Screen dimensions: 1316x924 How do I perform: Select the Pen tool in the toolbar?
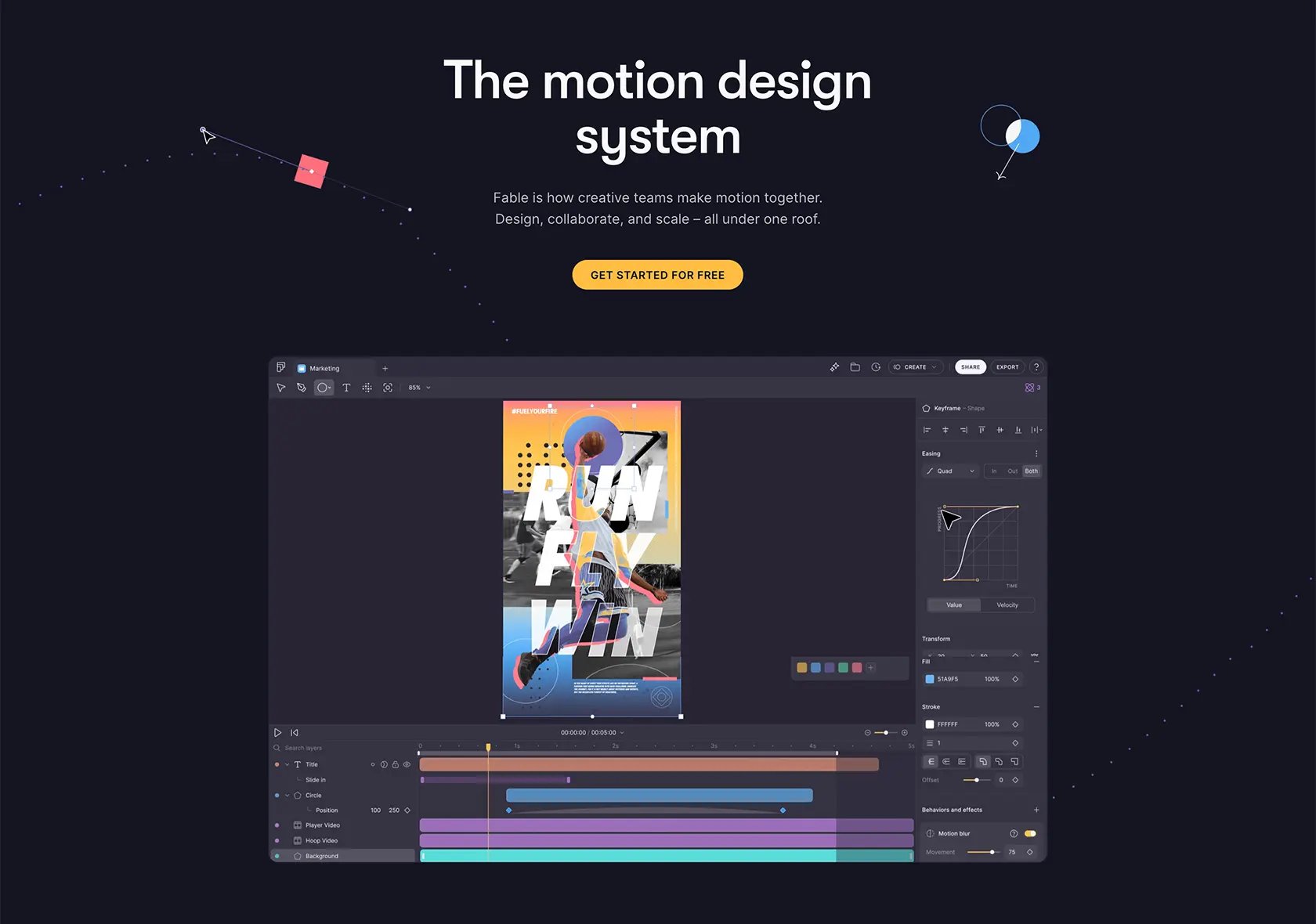pyautogui.click(x=302, y=388)
